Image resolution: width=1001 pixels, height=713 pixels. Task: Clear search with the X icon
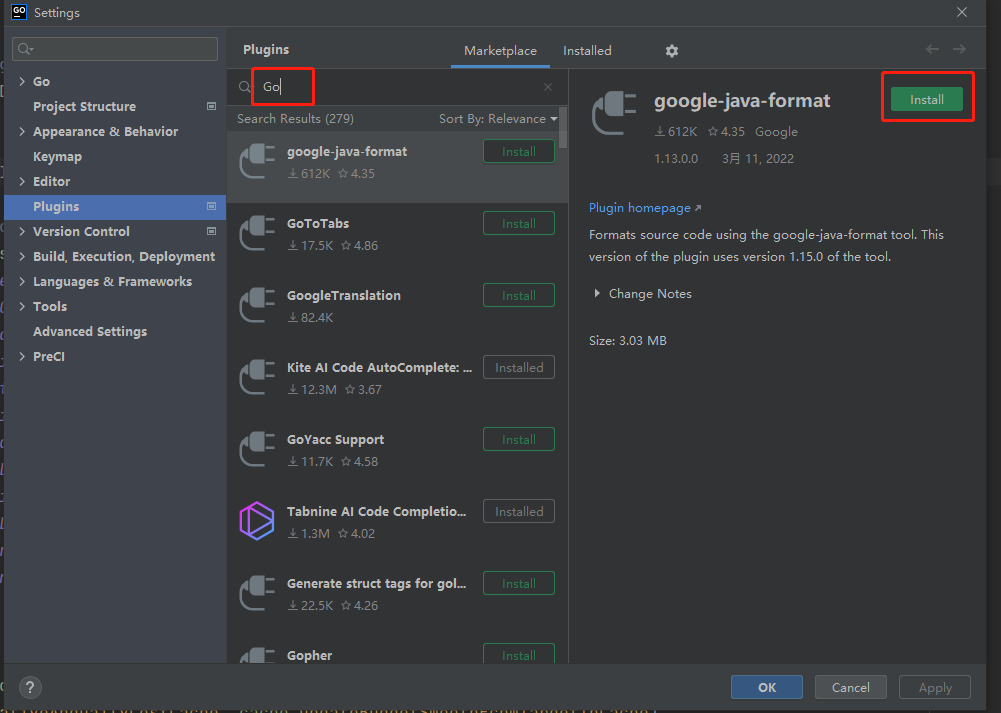[x=548, y=87]
